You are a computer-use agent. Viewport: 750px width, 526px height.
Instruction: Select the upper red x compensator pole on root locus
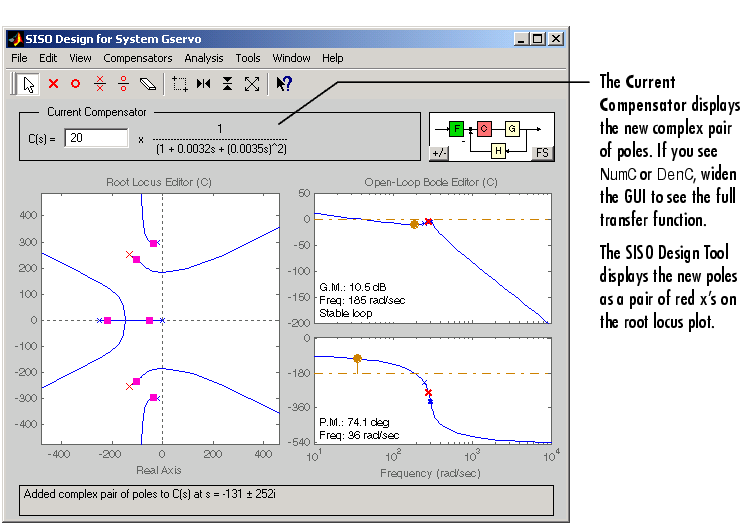[x=129, y=254]
